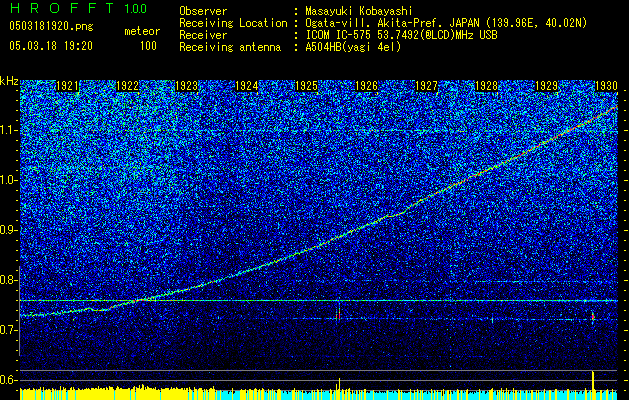
Task: Click ICOM IC-575 53.7492 MHz USB text
Action: tap(401, 35)
